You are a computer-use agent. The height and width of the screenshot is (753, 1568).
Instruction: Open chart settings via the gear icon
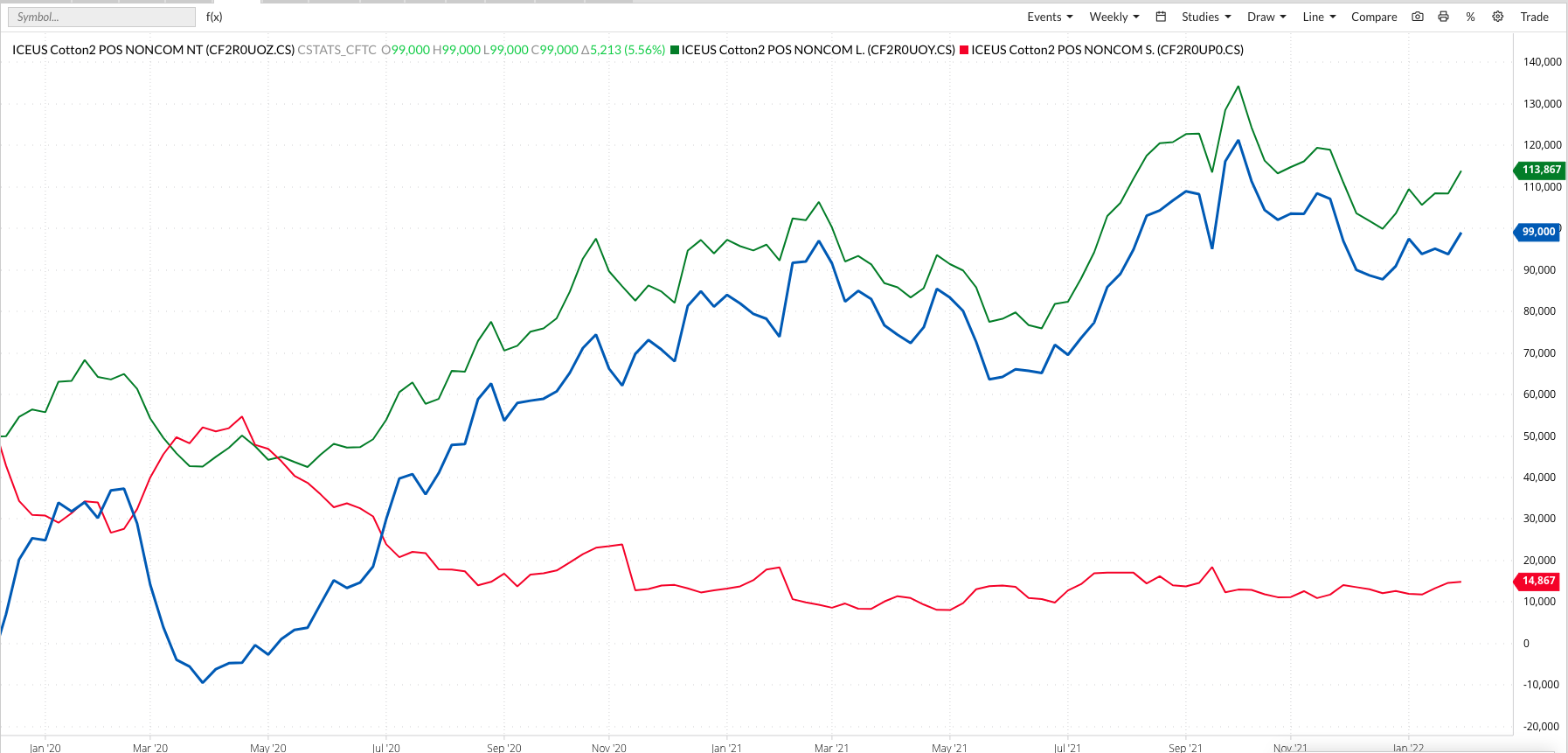(1497, 17)
